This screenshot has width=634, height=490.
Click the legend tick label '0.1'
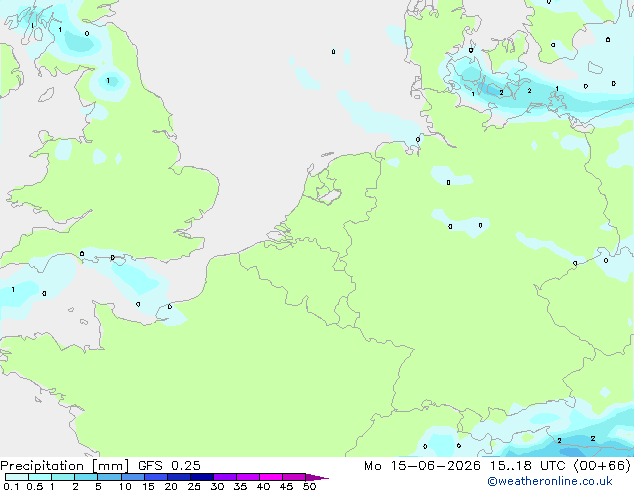tap(11, 486)
